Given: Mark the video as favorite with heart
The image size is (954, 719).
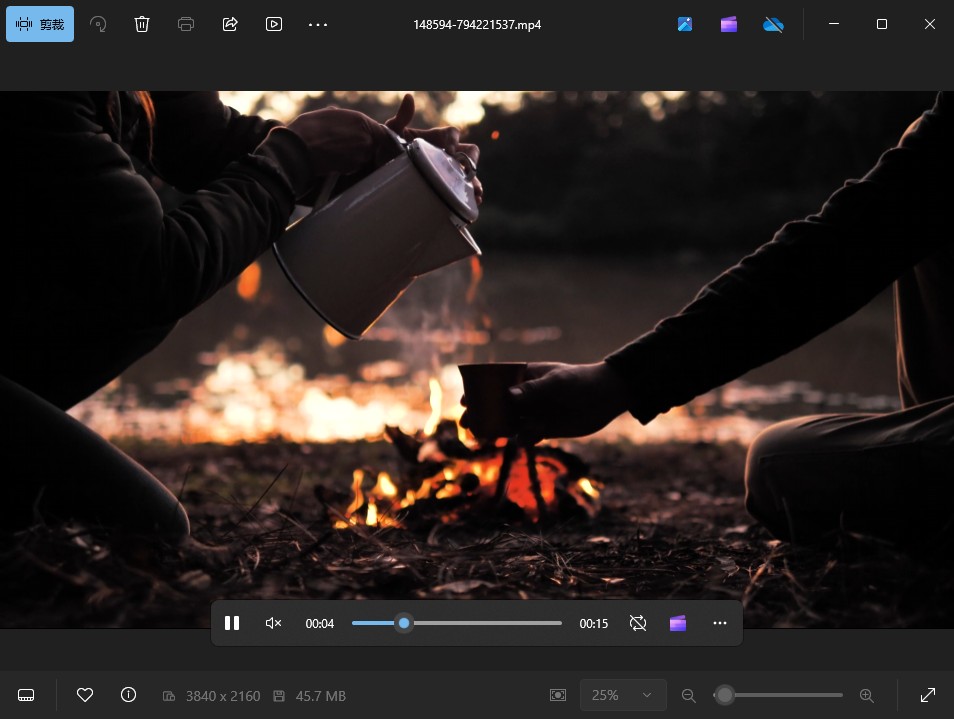Looking at the screenshot, I should click(x=85, y=695).
